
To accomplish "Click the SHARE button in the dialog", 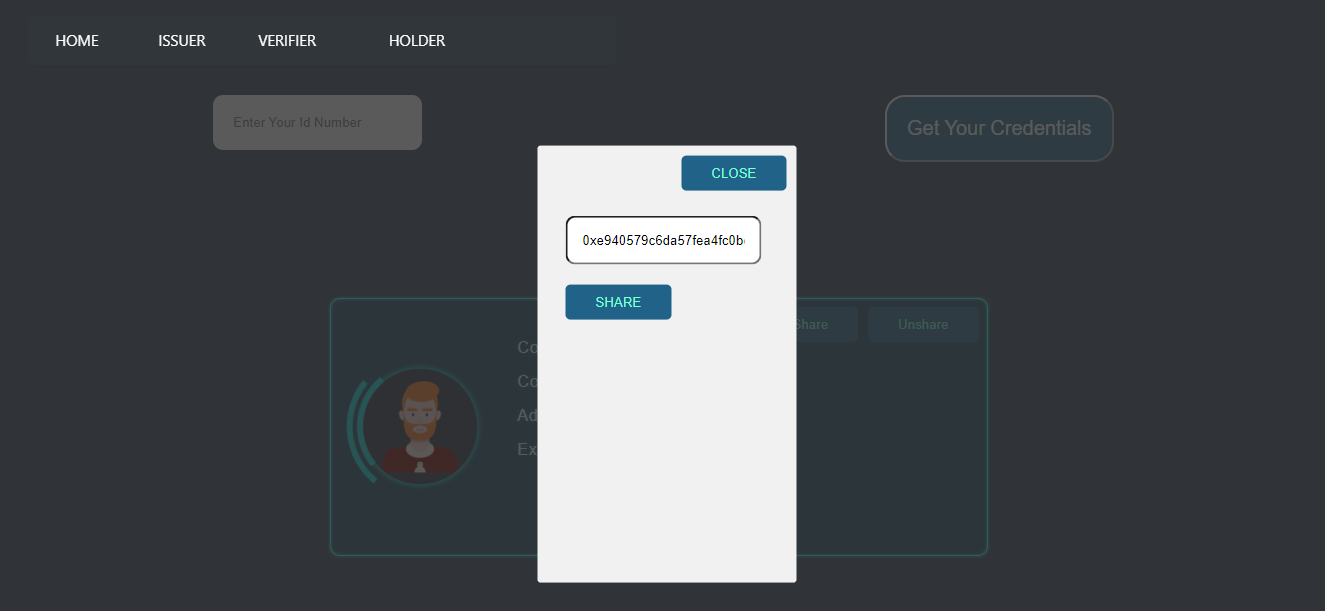I will 618,302.
